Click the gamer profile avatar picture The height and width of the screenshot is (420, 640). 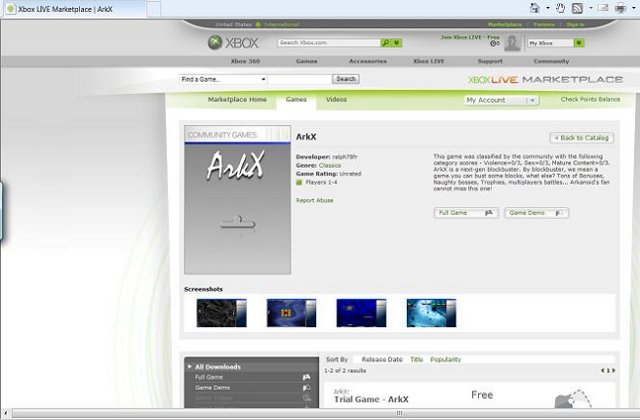pyautogui.click(x=512, y=43)
